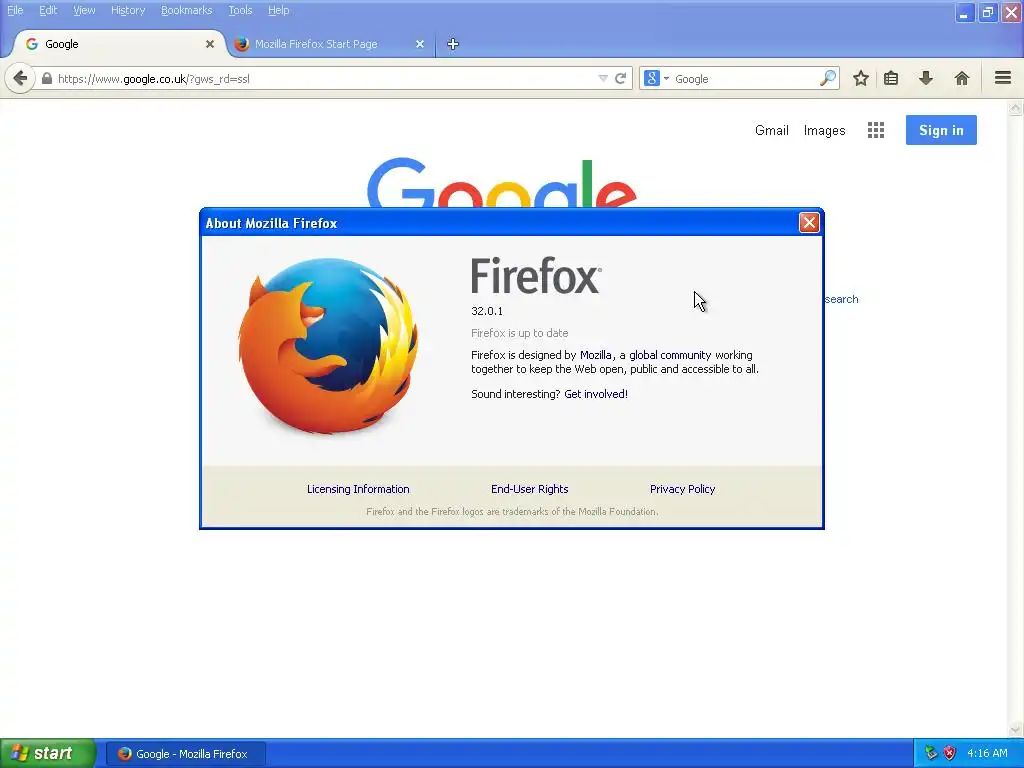Viewport: 1024px width, 768px height.
Task: Click the page scrollbar down arrow
Action: point(1016,729)
